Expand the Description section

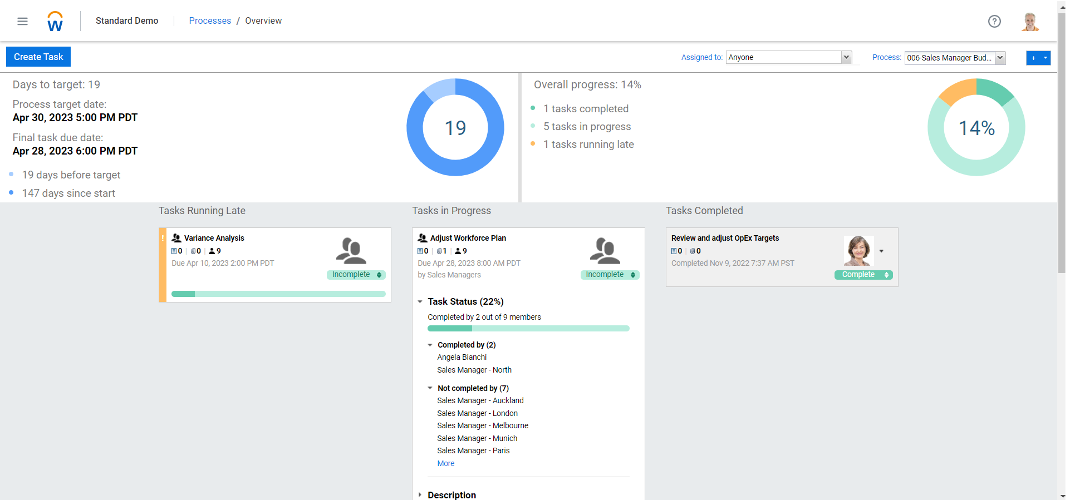[420, 495]
